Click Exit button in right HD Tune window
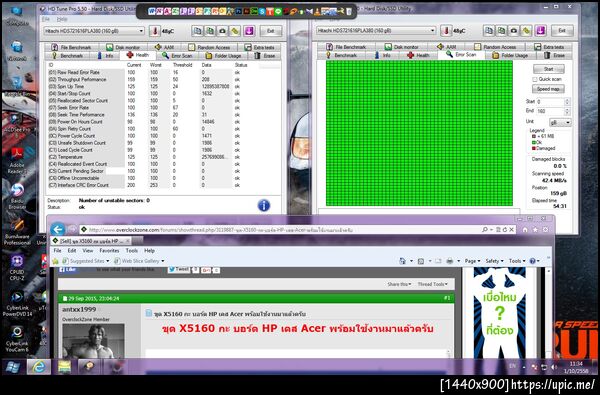The image size is (600, 395). pyautogui.click(x=562, y=30)
